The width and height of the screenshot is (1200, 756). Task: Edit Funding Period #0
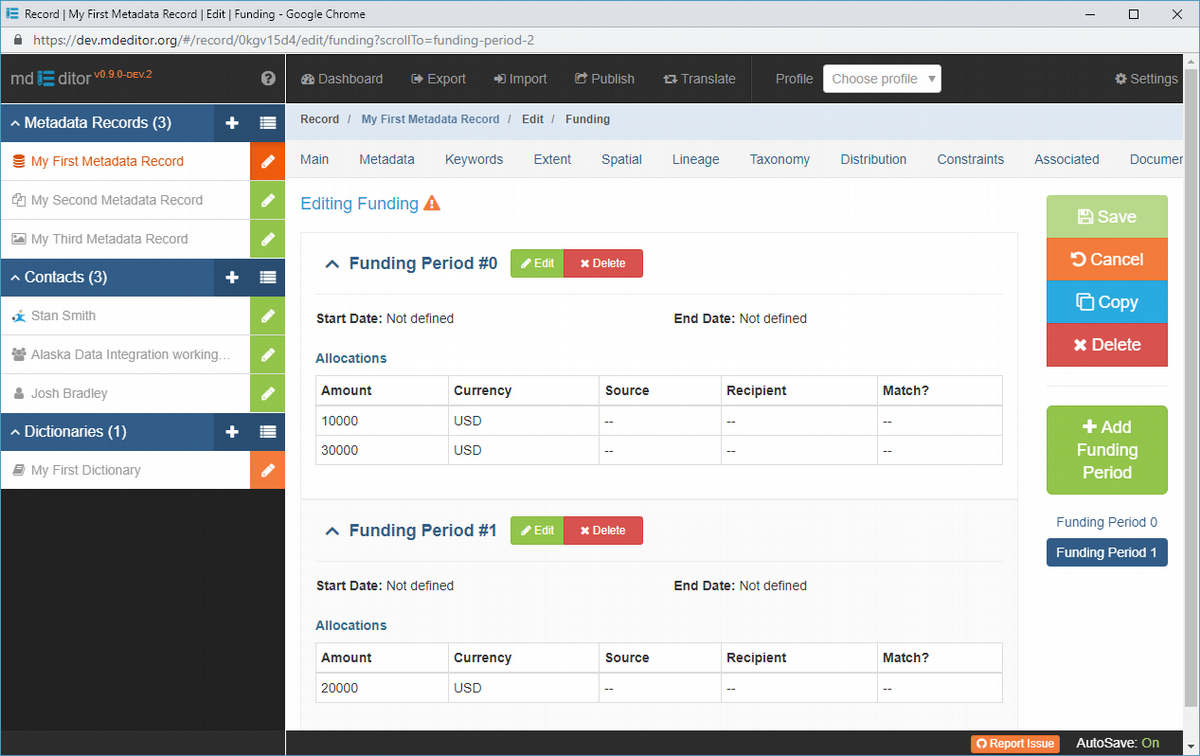click(x=537, y=264)
